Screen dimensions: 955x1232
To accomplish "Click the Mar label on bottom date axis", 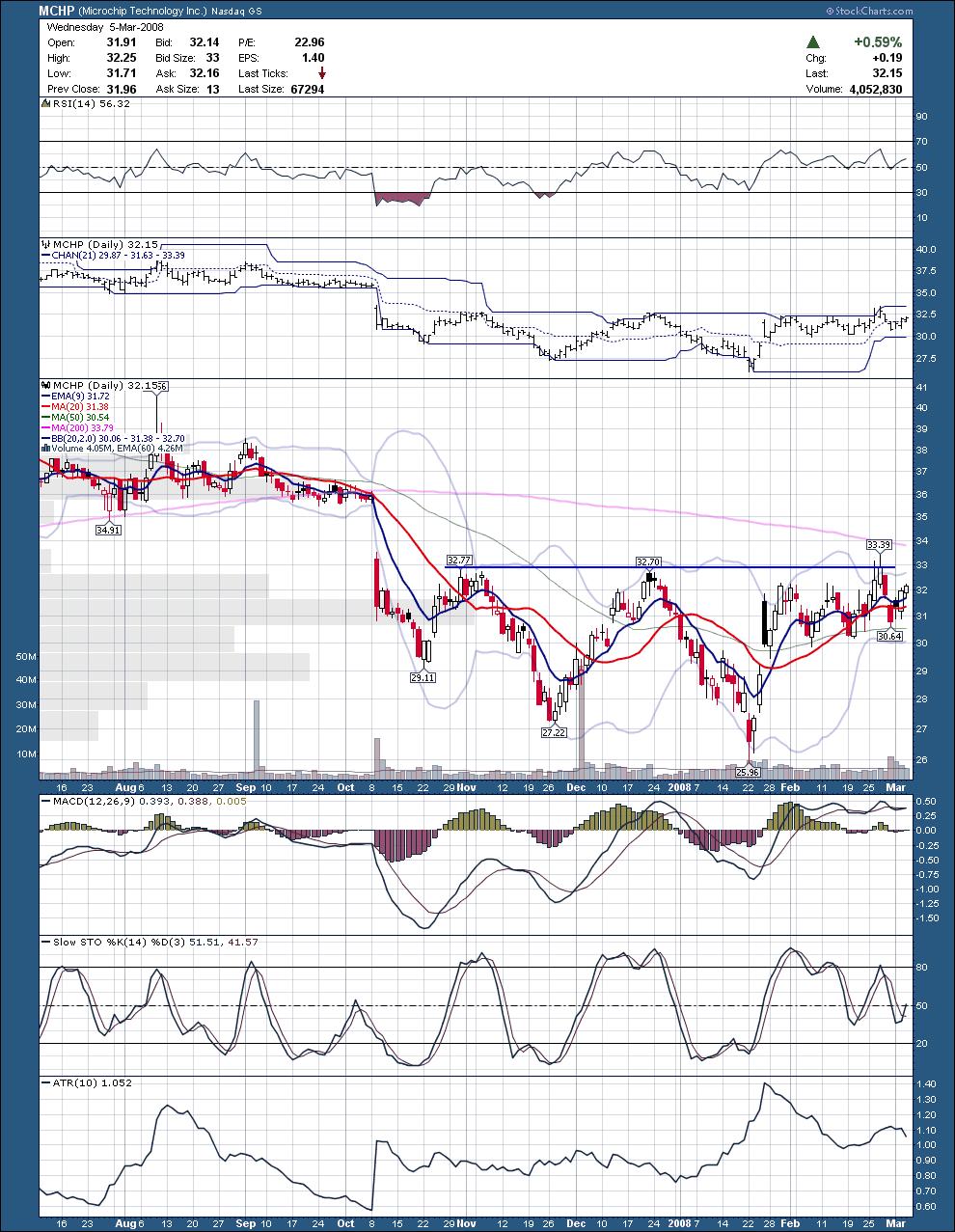I will [896, 1223].
